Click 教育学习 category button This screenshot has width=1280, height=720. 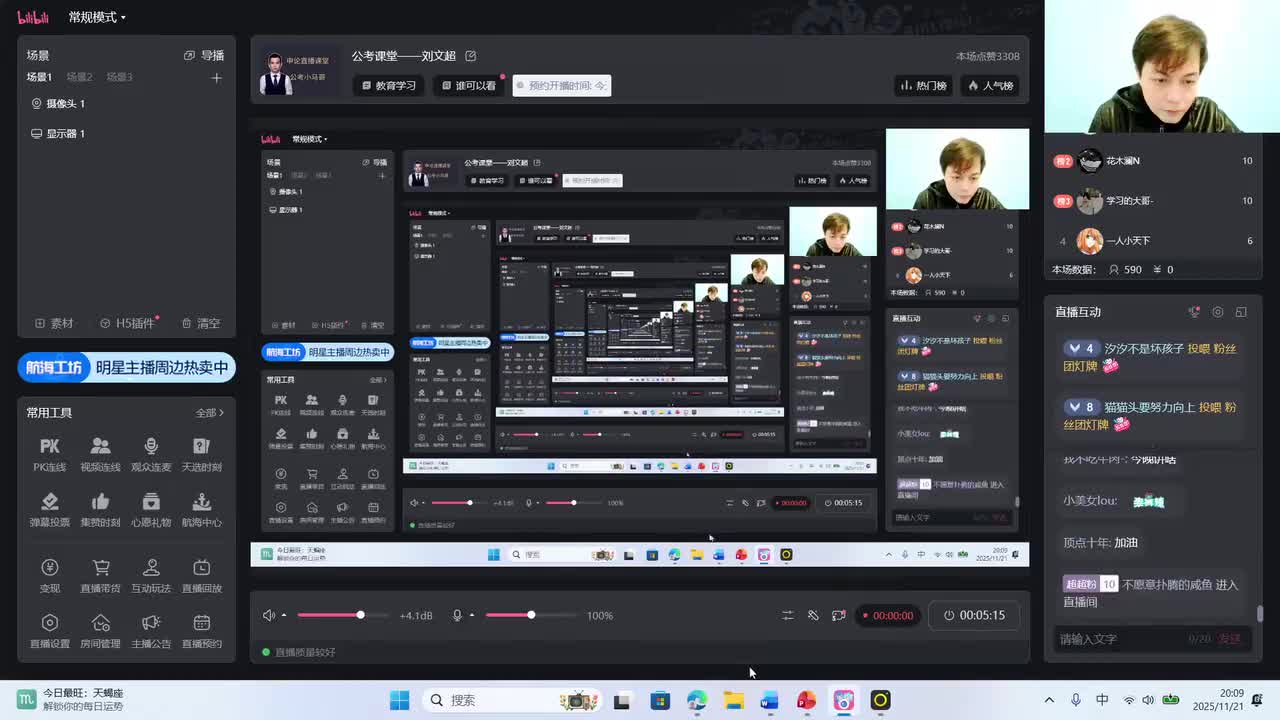pyautogui.click(x=389, y=86)
